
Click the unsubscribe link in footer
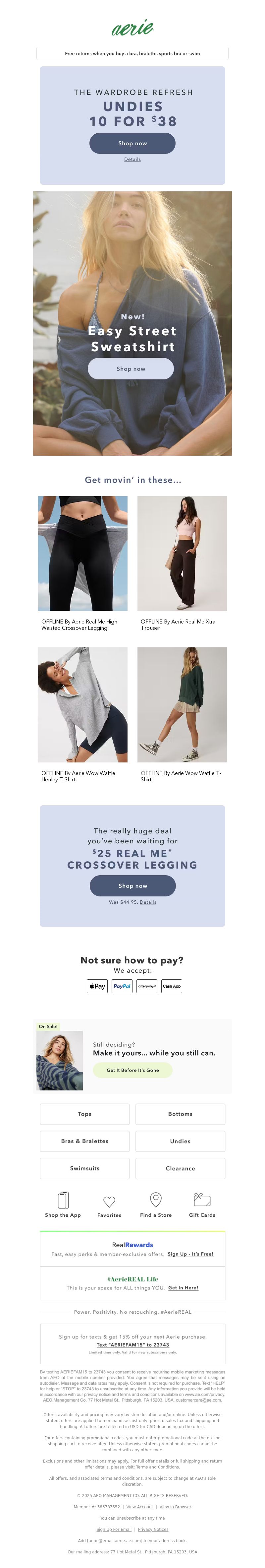[128, 1518]
